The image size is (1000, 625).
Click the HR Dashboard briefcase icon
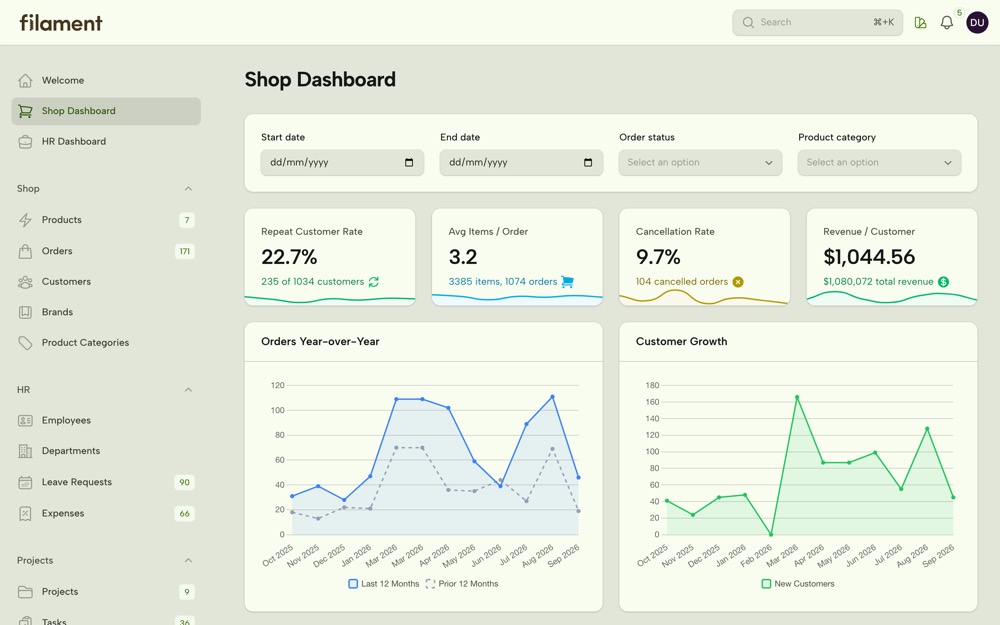click(x=25, y=142)
